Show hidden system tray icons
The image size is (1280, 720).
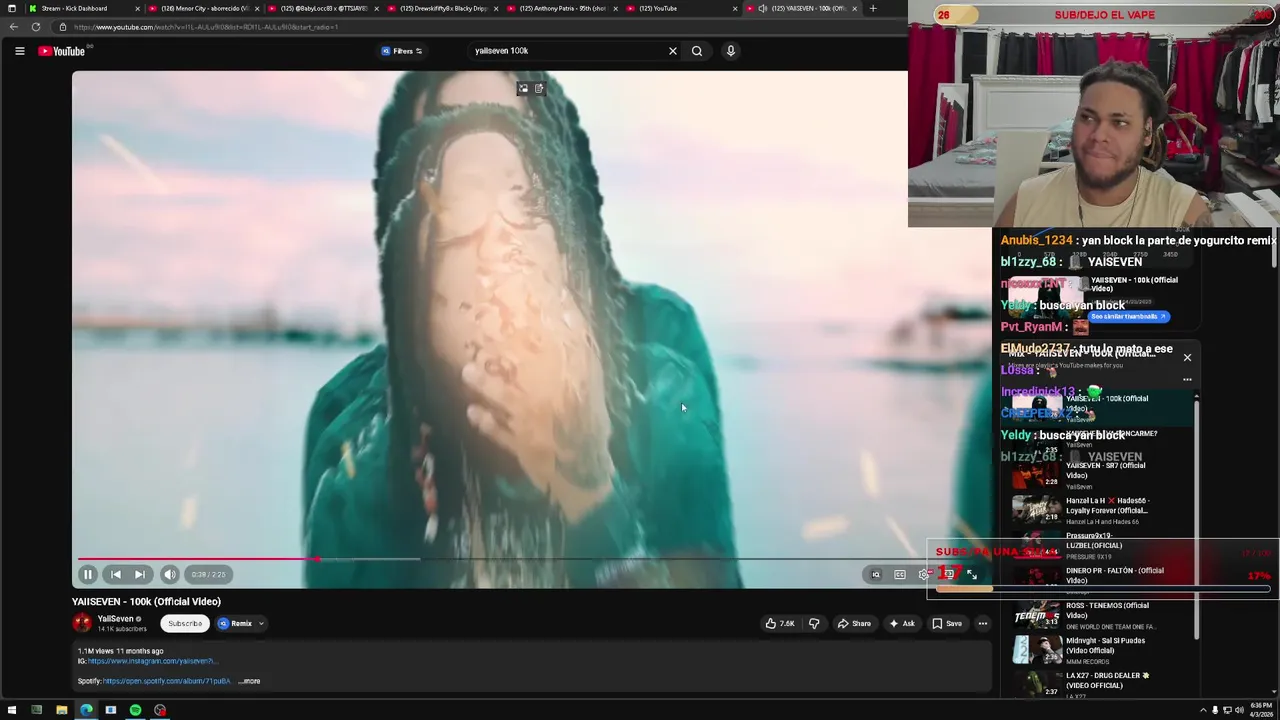pos(1203,710)
